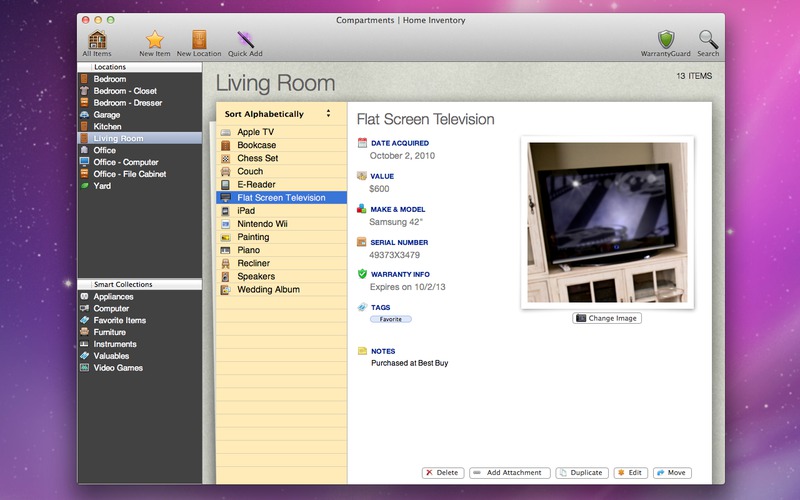The height and width of the screenshot is (500, 800).
Task: Open the Yard location
Action: click(139, 186)
